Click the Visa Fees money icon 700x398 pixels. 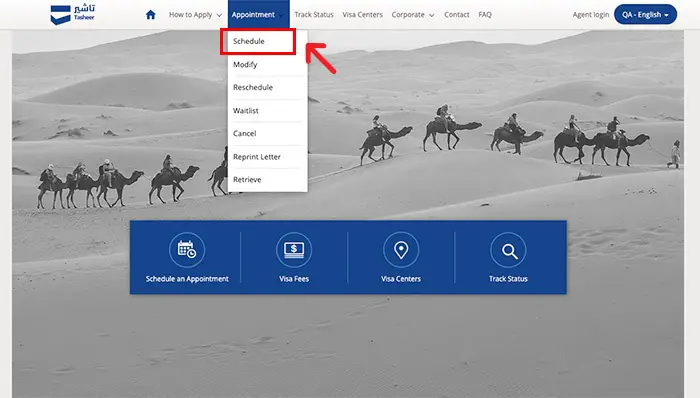click(294, 250)
